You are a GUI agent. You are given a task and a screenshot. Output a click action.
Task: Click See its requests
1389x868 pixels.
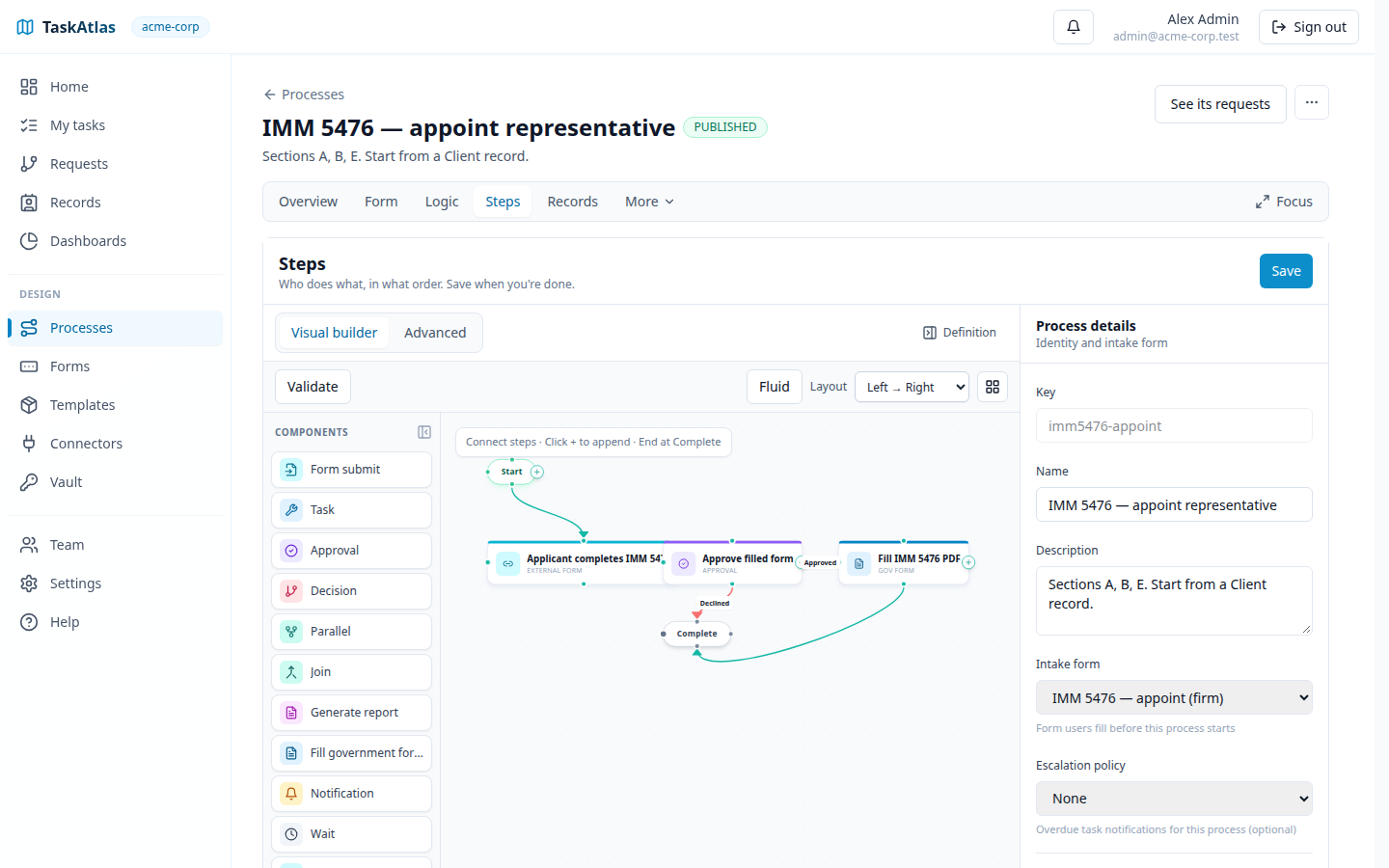(x=1220, y=104)
